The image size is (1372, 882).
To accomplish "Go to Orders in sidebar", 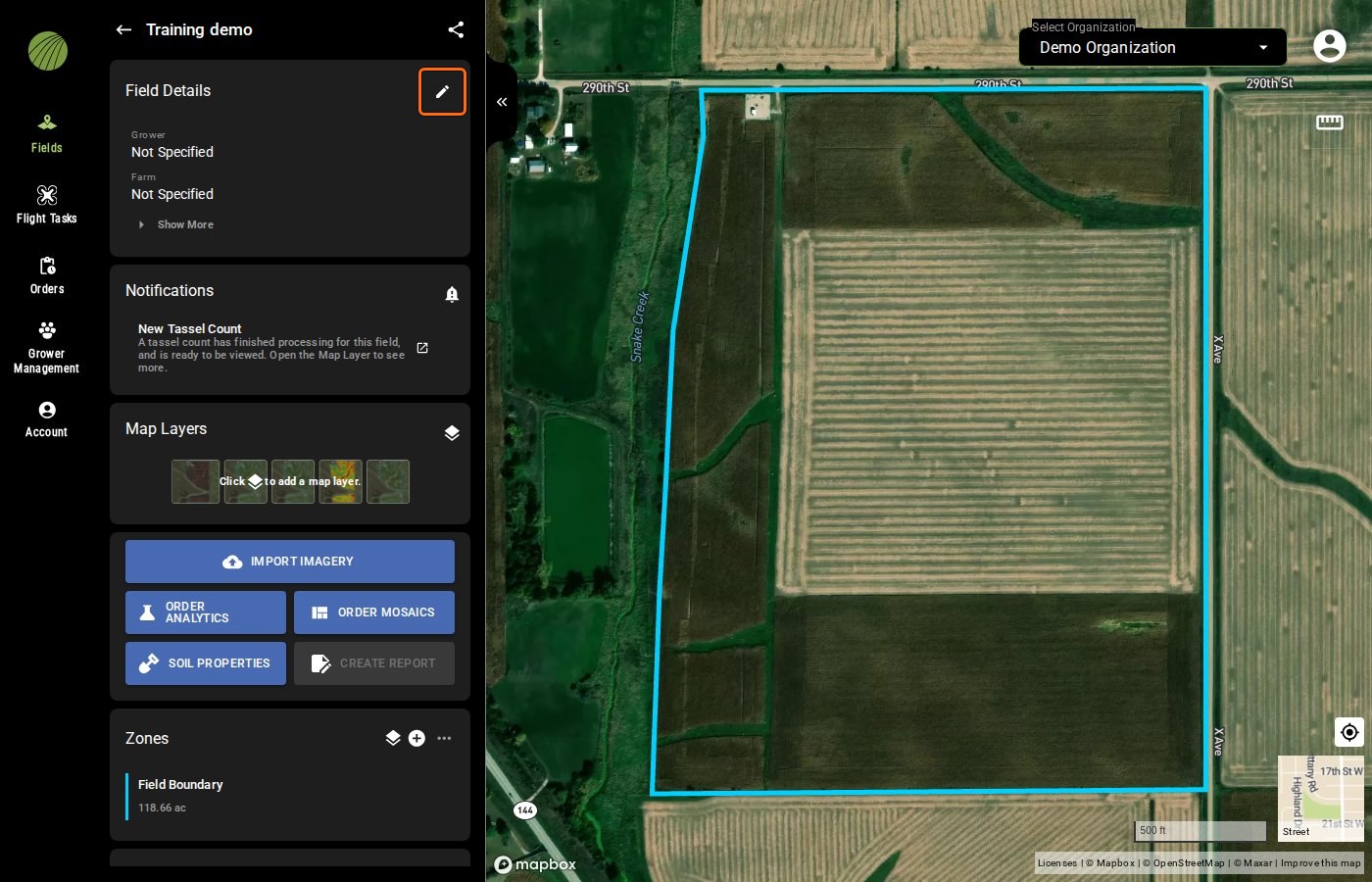I will click(x=46, y=275).
